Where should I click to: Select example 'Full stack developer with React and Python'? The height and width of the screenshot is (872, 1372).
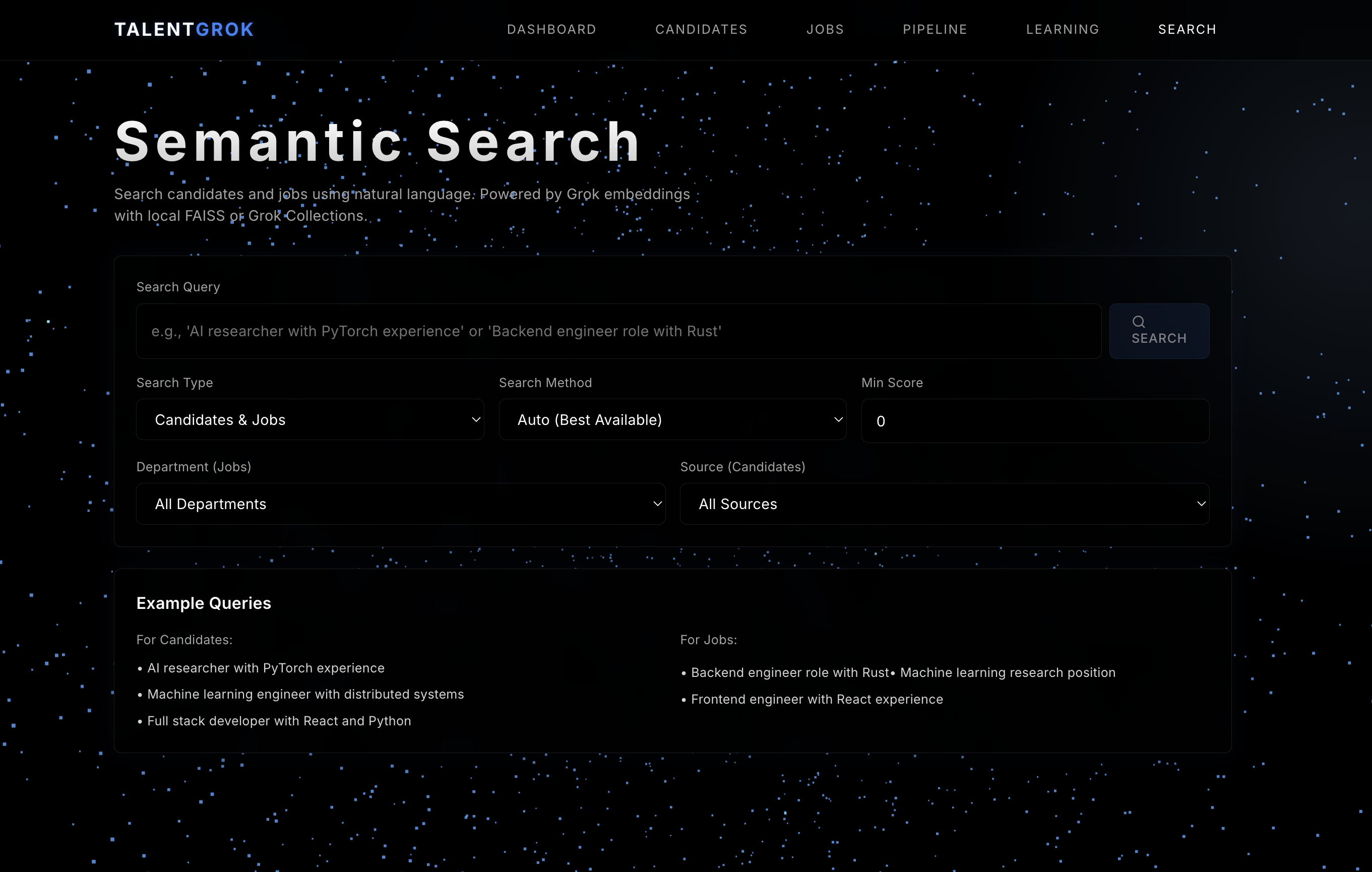tap(279, 721)
